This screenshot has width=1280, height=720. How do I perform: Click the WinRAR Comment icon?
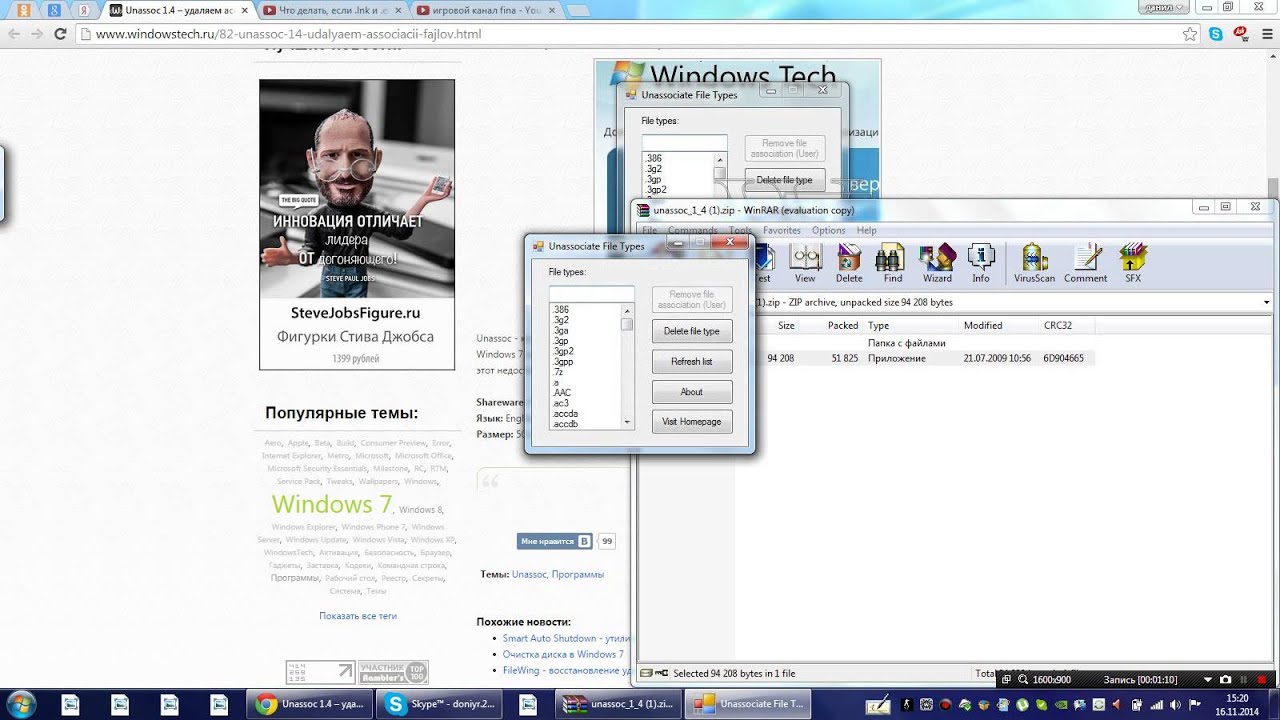click(1085, 263)
